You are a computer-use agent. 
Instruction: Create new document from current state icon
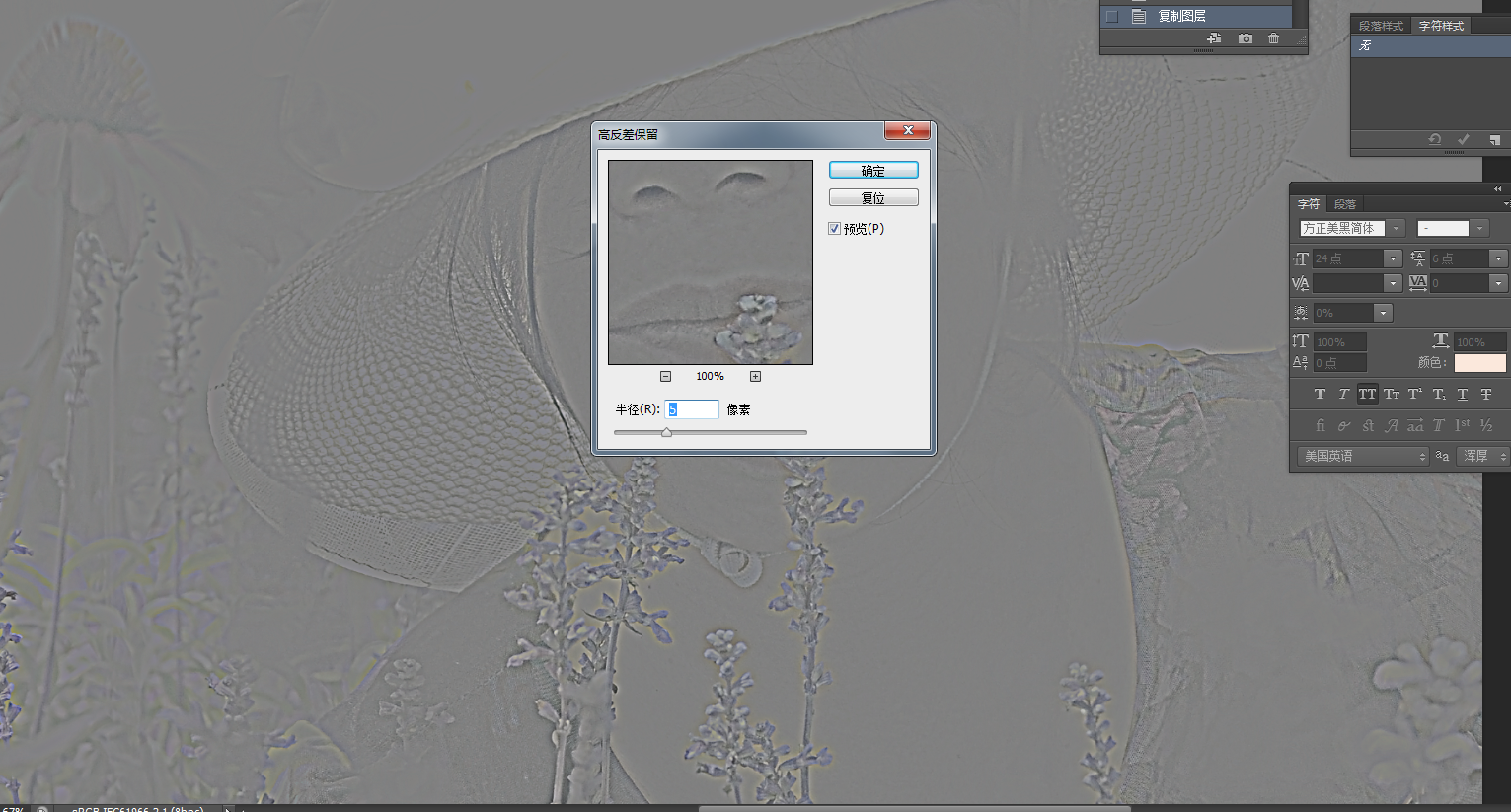point(1214,38)
